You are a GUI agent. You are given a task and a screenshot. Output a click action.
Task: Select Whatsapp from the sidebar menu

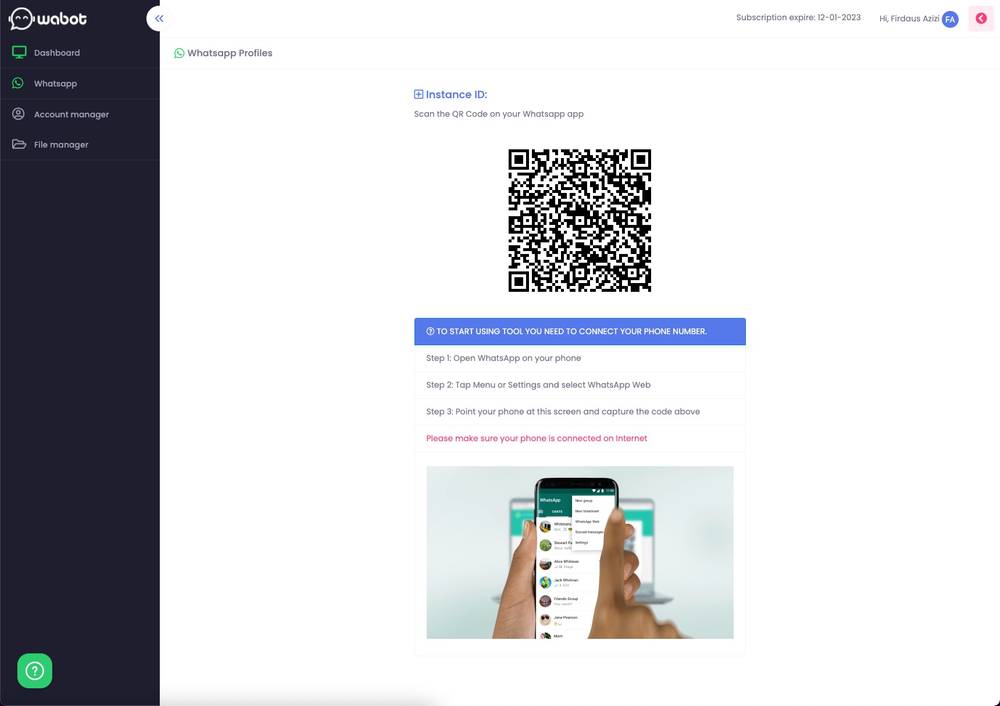[x=56, y=83]
